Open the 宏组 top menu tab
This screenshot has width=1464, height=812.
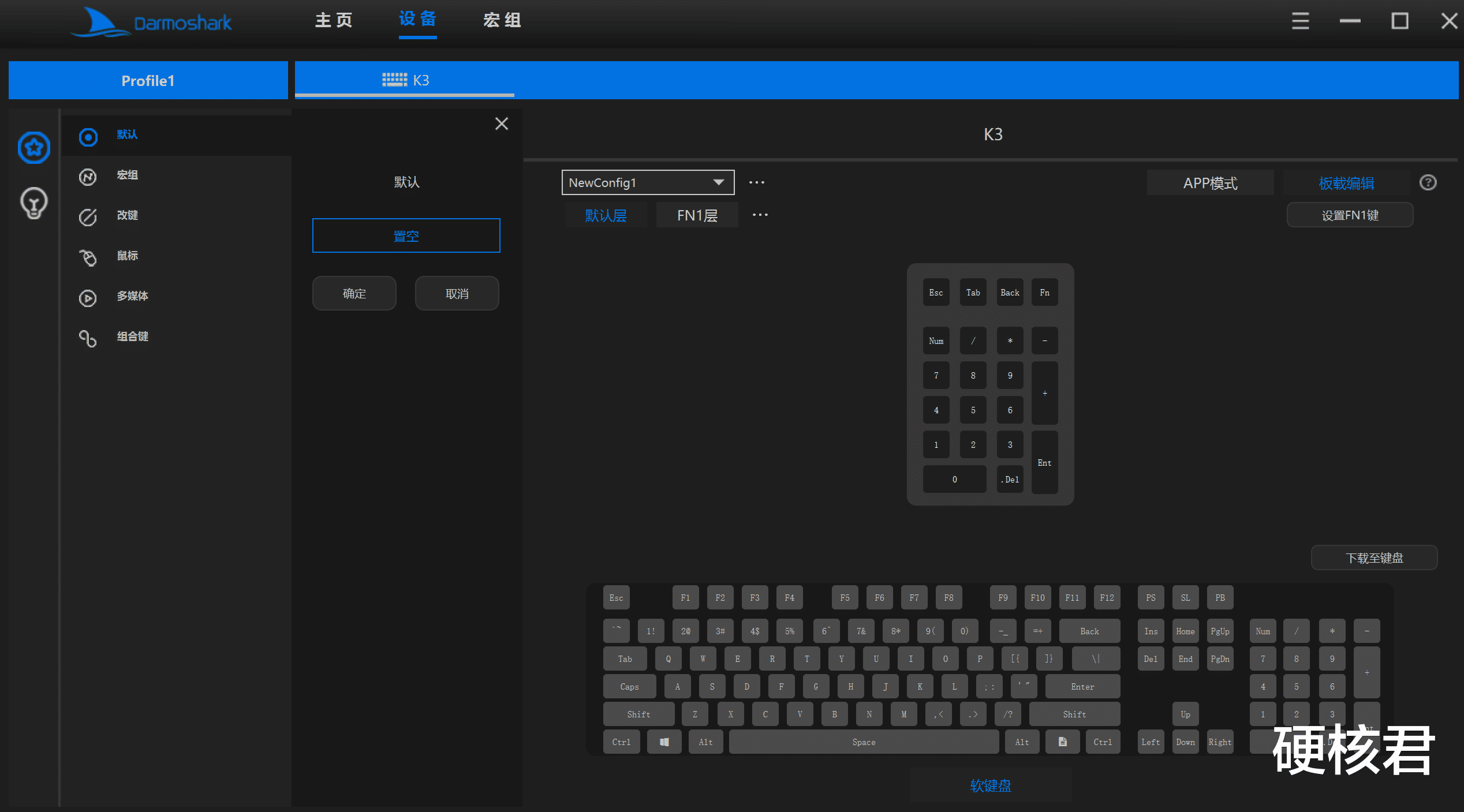502,20
